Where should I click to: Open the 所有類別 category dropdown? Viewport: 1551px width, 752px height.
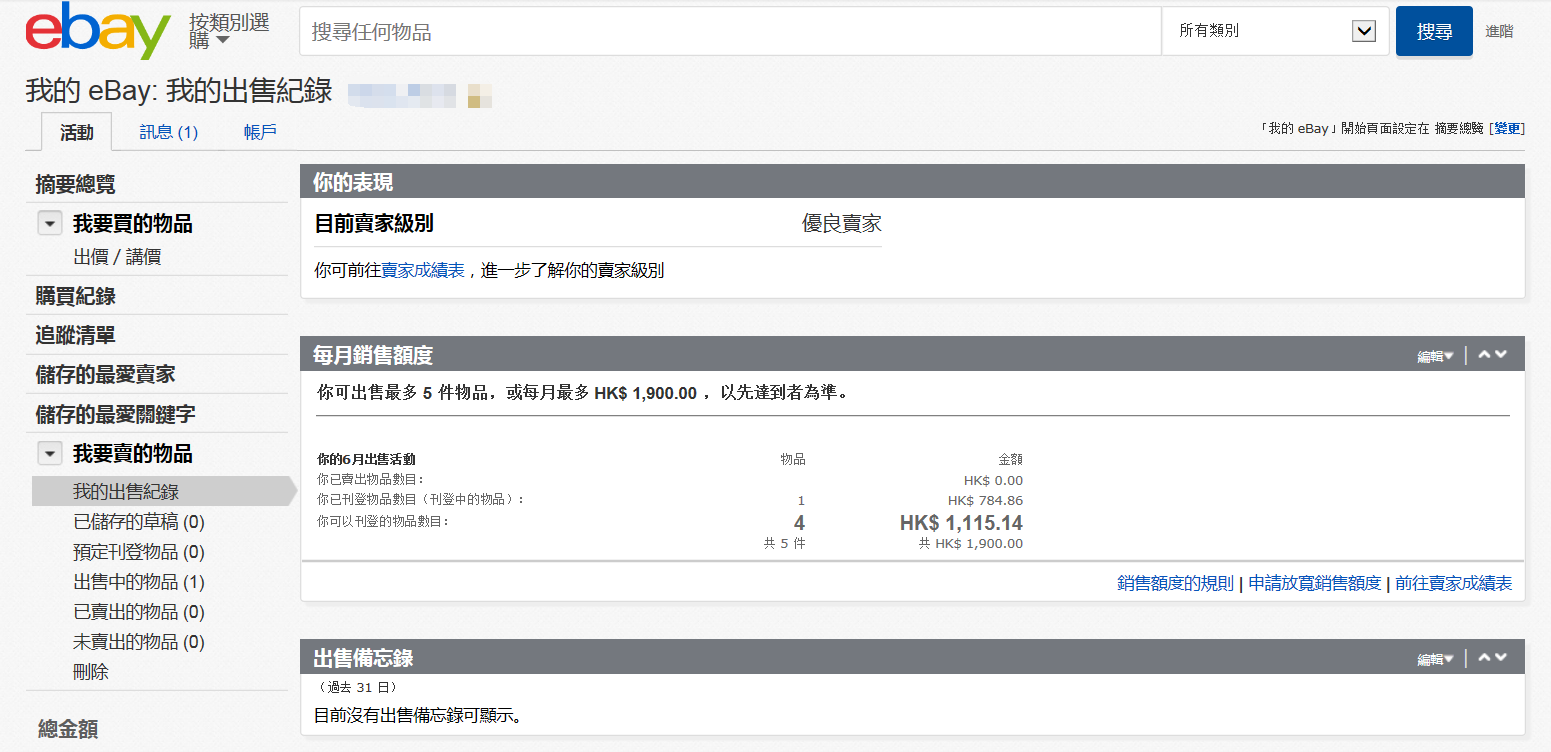1275,31
